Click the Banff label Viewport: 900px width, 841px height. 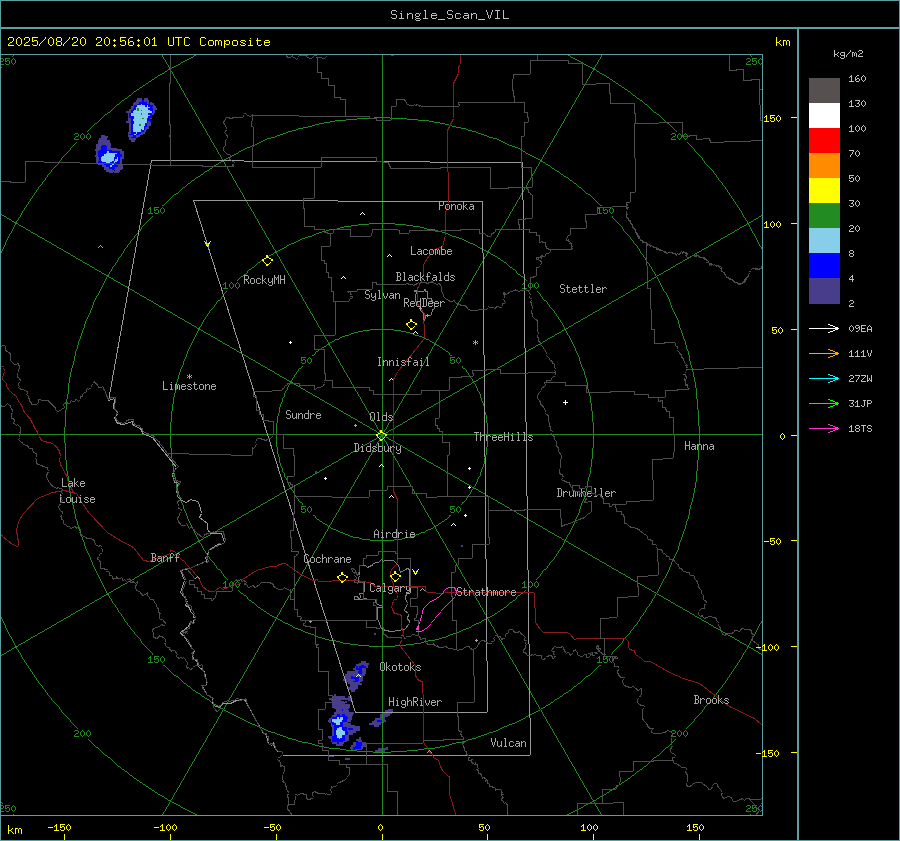coord(165,557)
